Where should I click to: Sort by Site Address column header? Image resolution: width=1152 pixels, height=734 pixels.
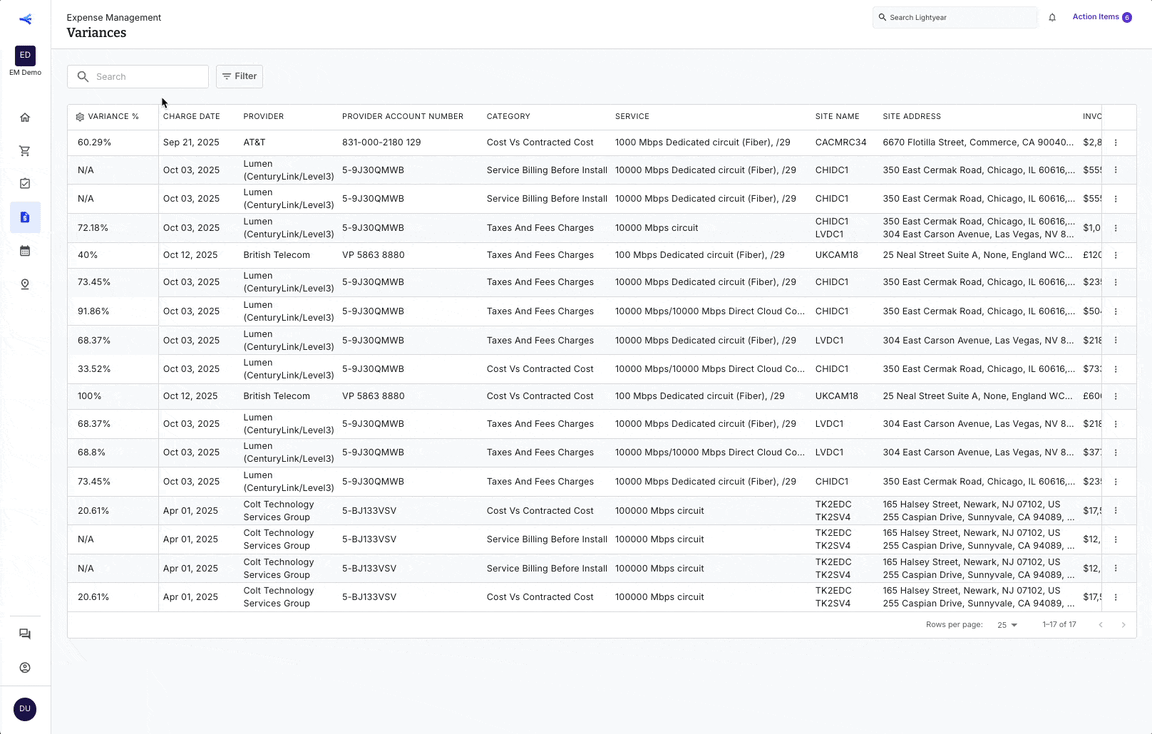coord(912,117)
